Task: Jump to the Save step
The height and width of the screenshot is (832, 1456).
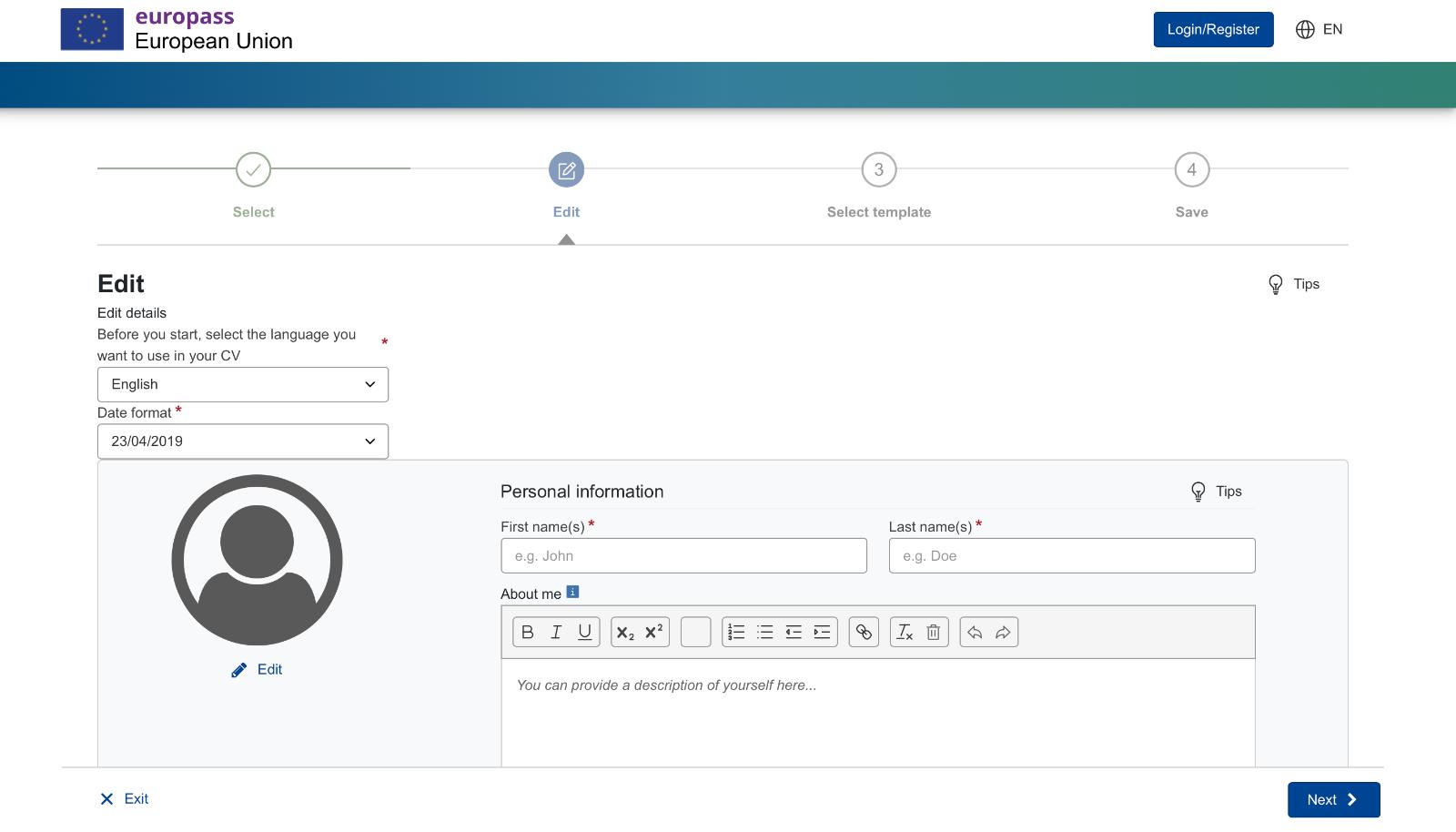Action: coord(1191,170)
